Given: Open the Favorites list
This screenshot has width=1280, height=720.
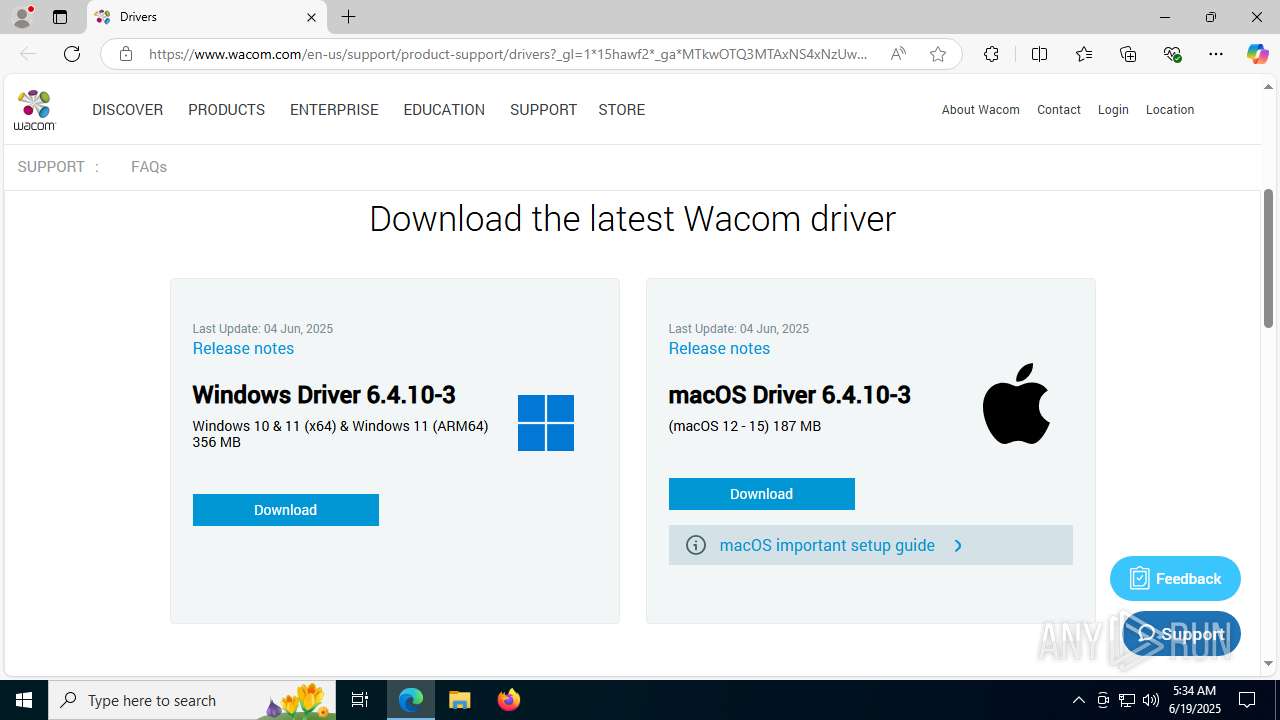Looking at the screenshot, I should pos(1084,54).
